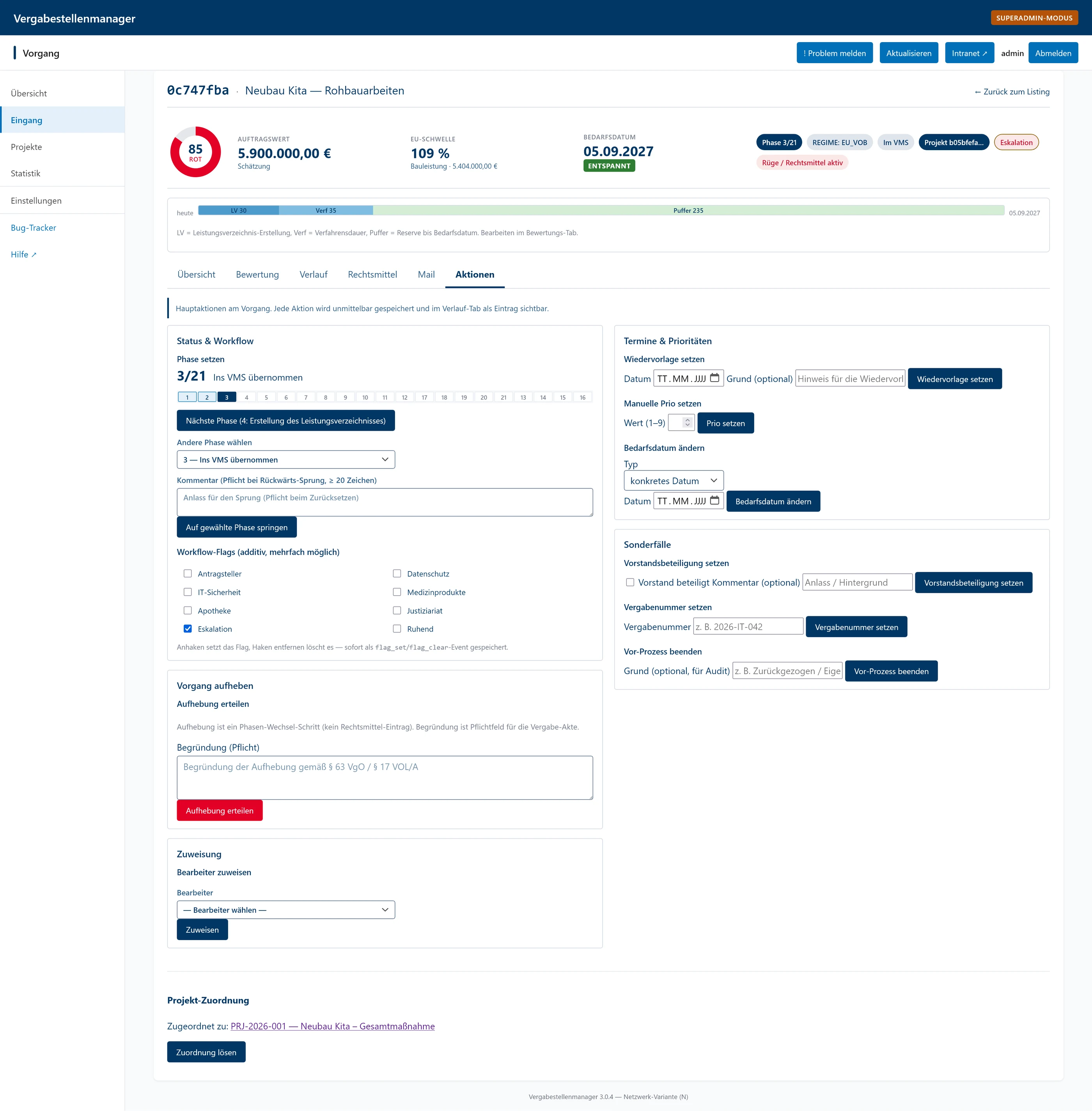1092x1111 pixels.
Task: Go to the Verlauf tab
Action: point(313,274)
